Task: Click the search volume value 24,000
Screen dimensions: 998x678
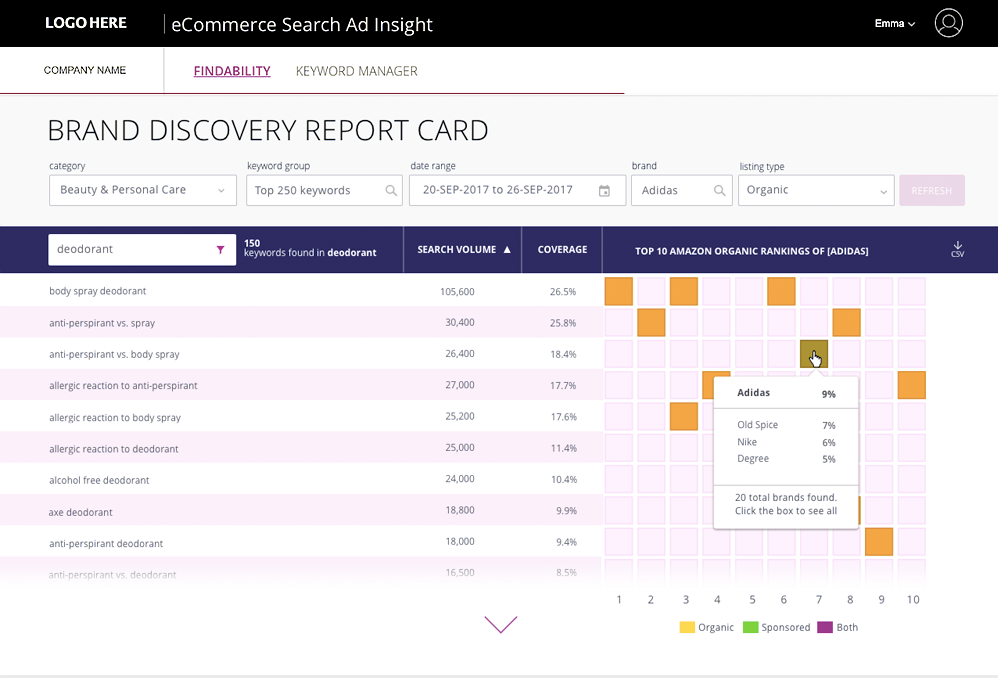Action: [460, 479]
